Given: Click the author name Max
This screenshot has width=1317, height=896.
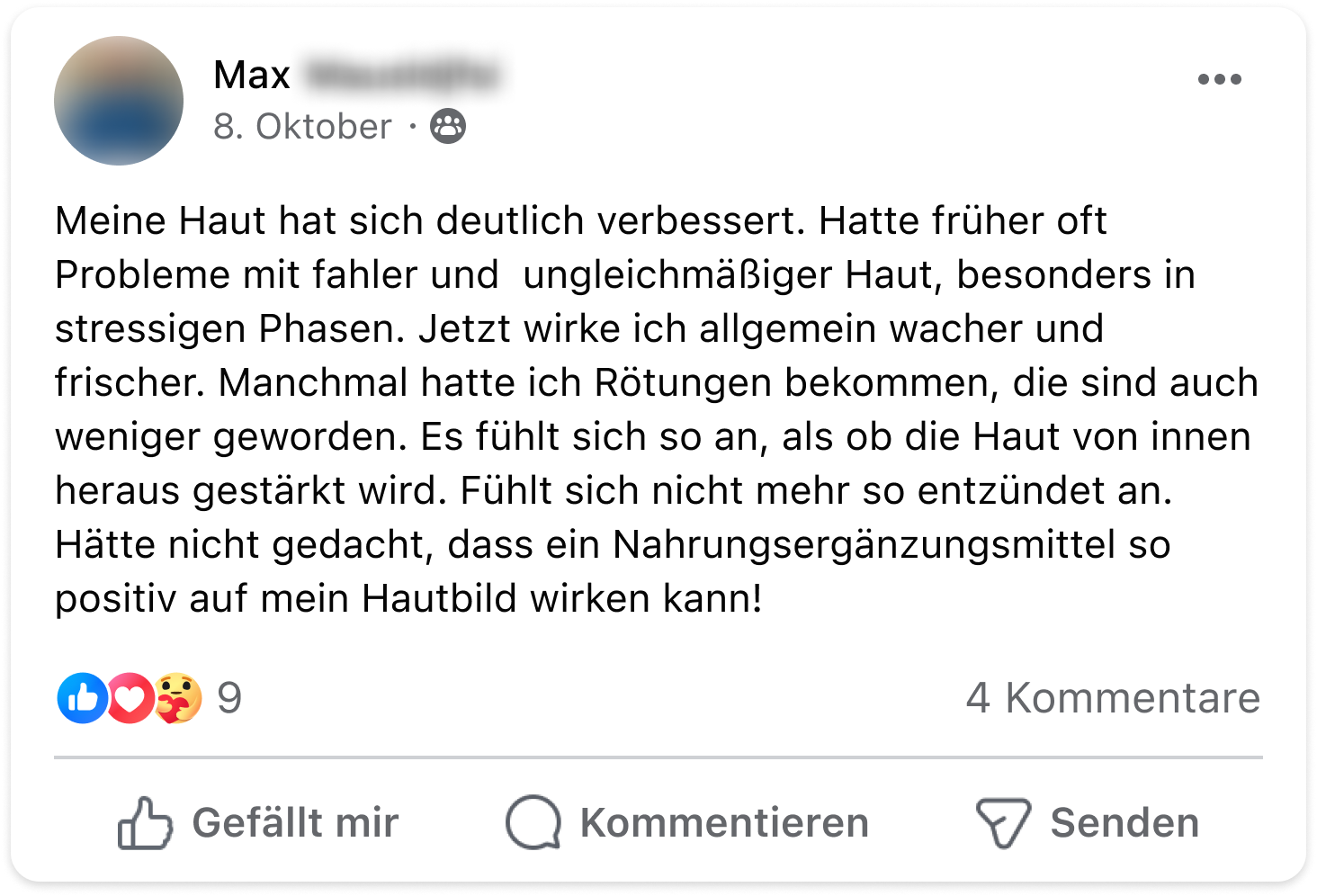Looking at the screenshot, I should [252, 76].
